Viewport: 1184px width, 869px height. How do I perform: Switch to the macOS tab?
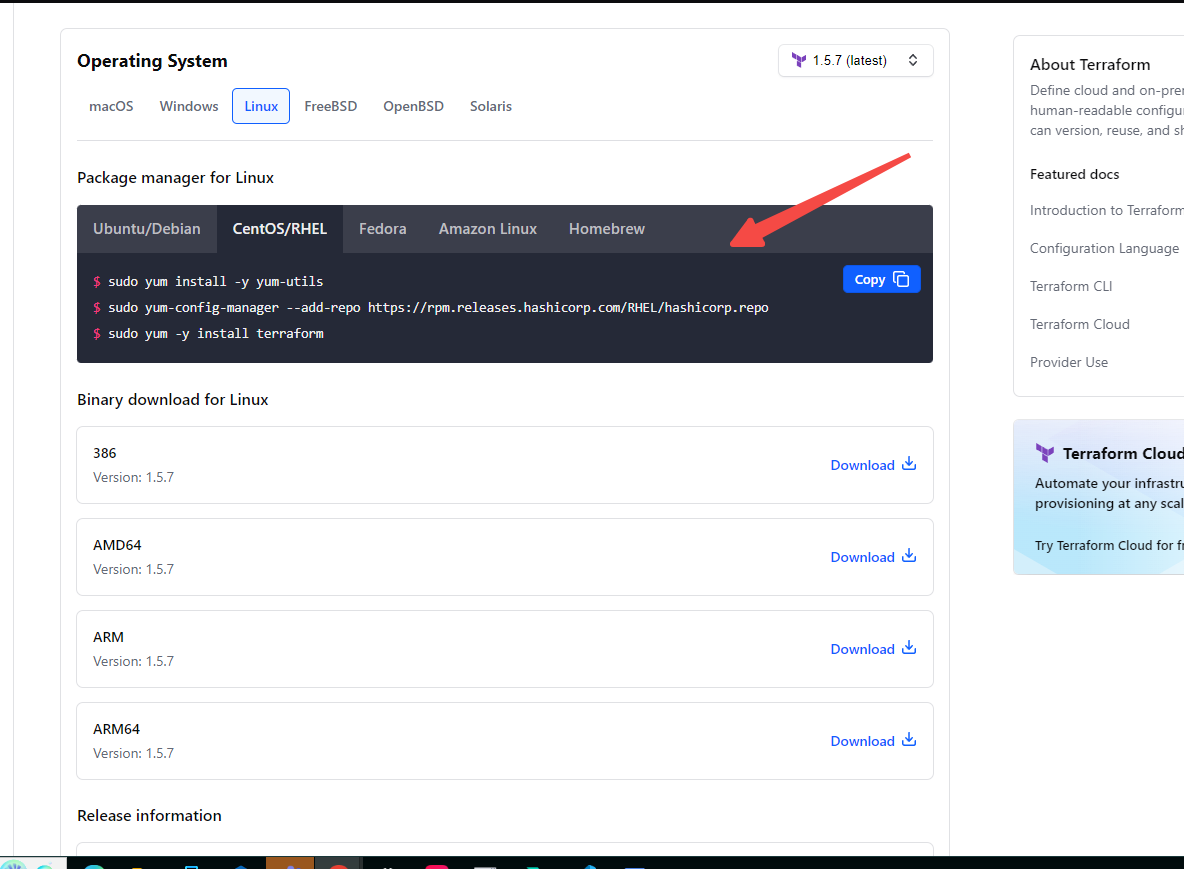click(111, 106)
